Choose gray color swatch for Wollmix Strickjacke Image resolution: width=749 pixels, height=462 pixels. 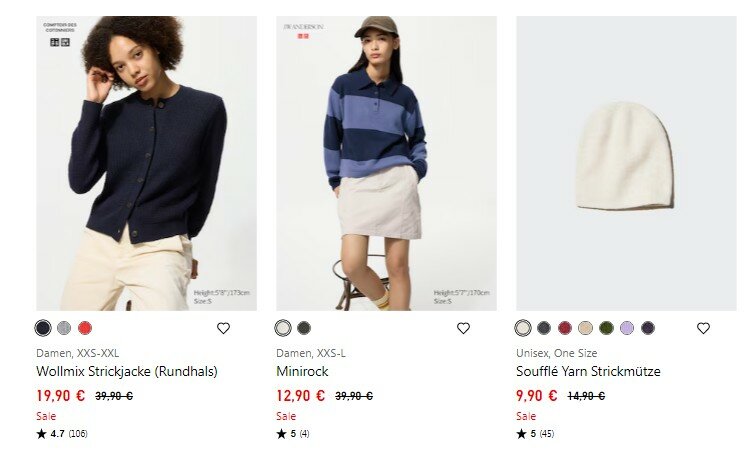coord(64,328)
